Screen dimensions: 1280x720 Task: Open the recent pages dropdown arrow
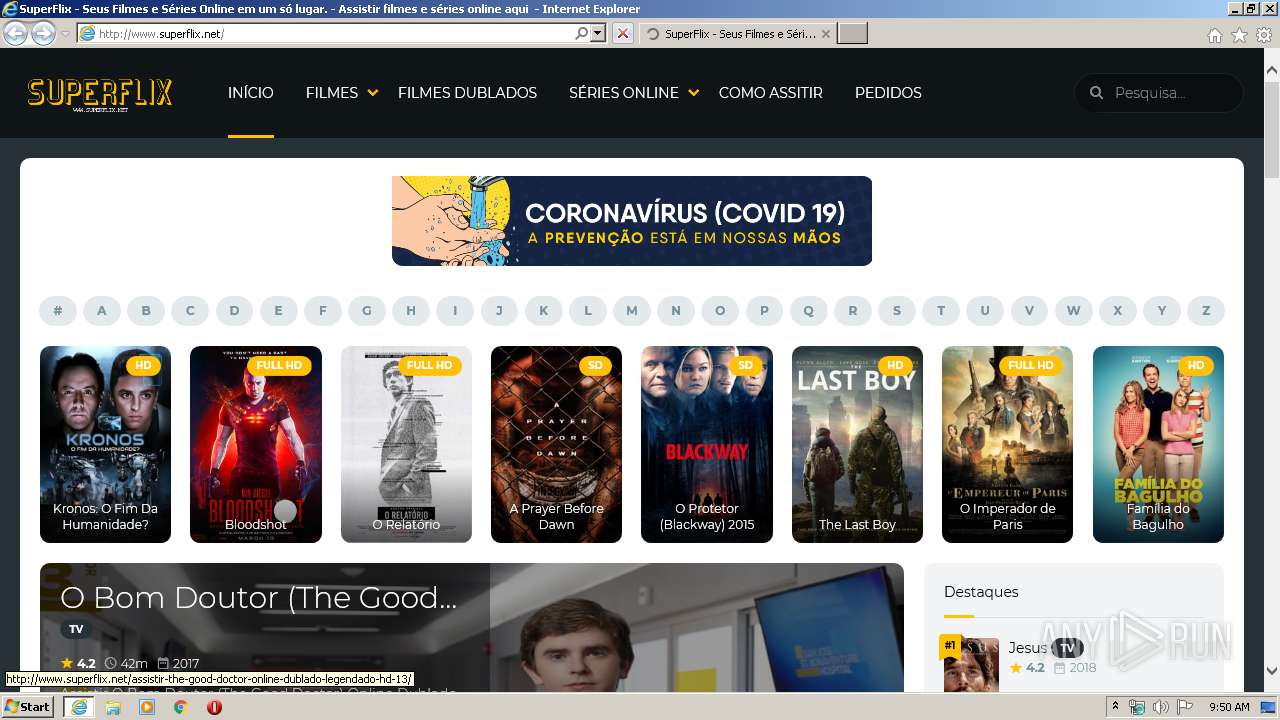click(66, 33)
